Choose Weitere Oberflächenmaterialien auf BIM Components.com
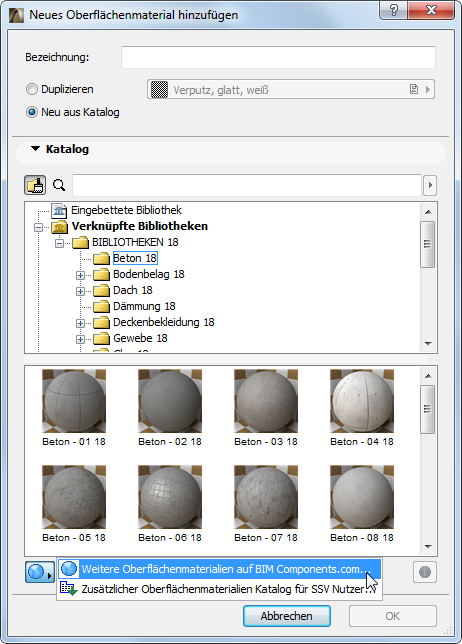 pyautogui.click(x=220, y=569)
